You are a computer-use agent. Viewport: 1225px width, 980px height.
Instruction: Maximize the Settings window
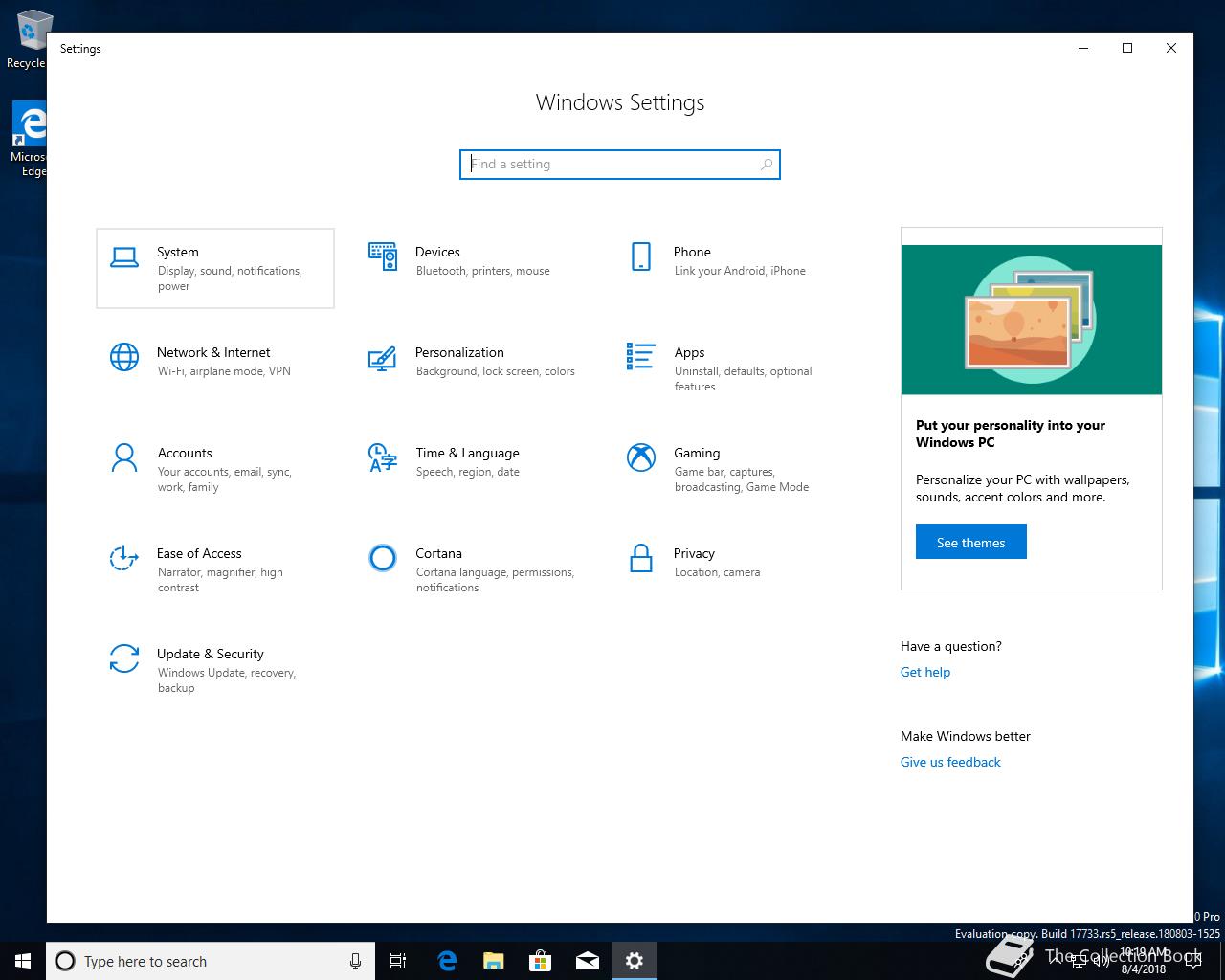pyautogui.click(x=1127, y=48)
